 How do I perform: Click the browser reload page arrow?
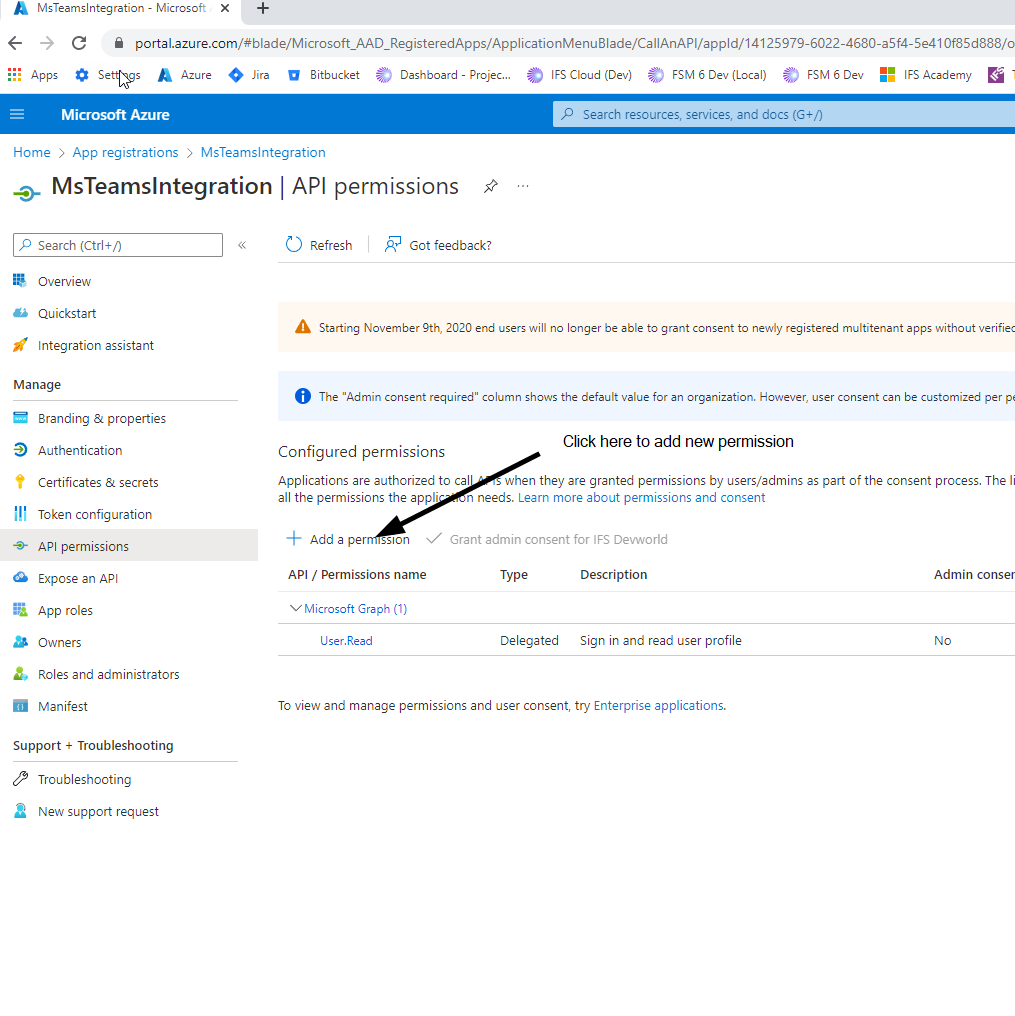(x=79, y=43)
